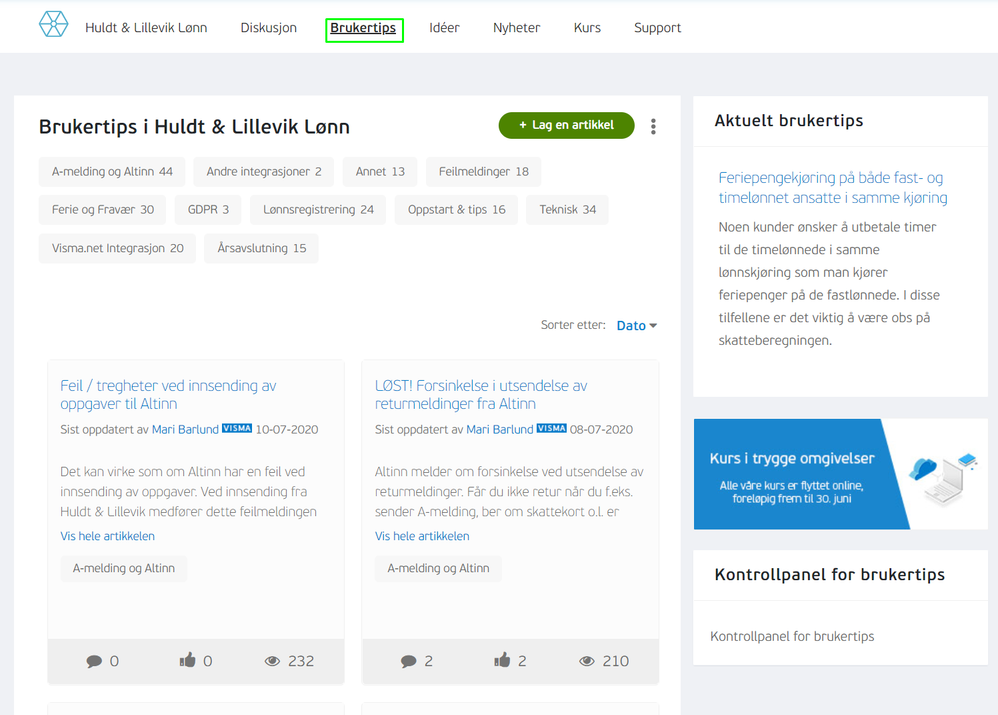Select Visma.net Integrasjon 20 tag
The width and height of the screenshot is (998, 715).
(118, 248)
